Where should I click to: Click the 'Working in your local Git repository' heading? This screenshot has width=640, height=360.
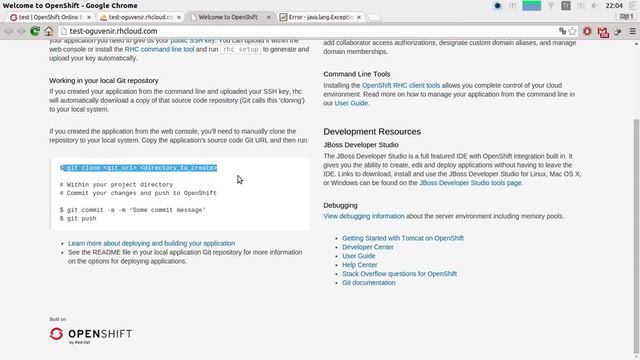pyautogui.click(x=104, y=81)
